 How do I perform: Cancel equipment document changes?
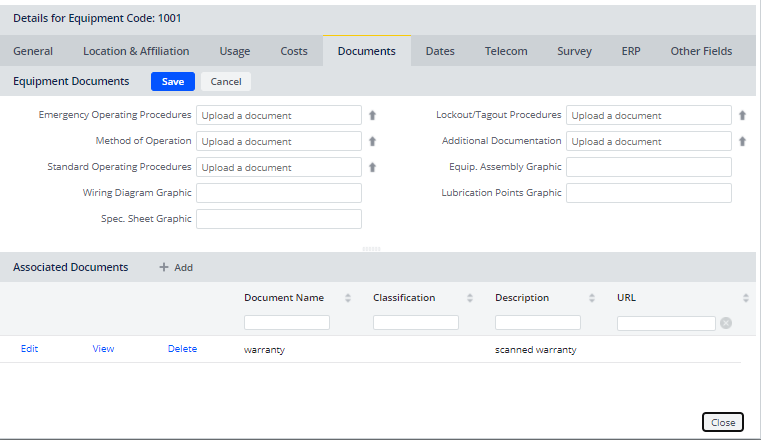(226, 81)
